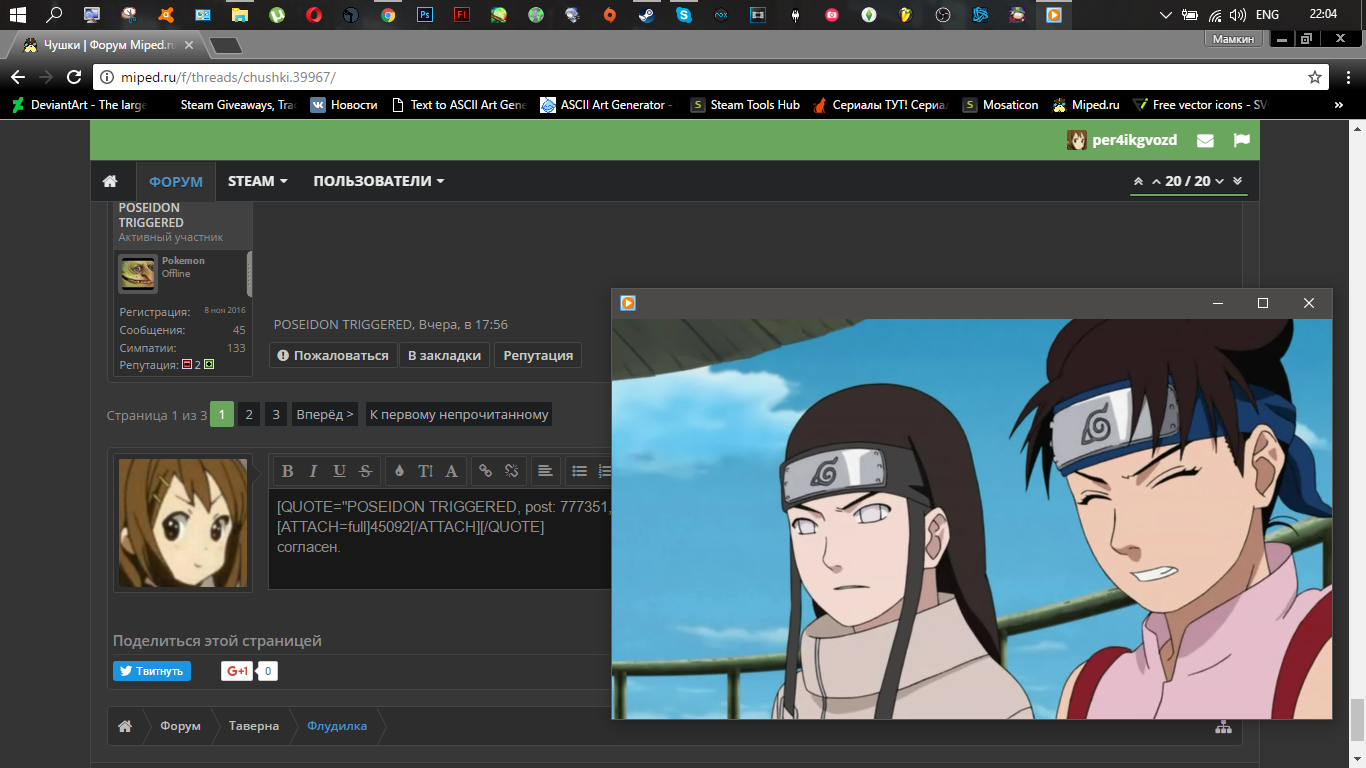The height and width of the screenshot is (768, 1366).
Task: Open a new browser tab
Action: pyautogui.click(x=226, y=45)
